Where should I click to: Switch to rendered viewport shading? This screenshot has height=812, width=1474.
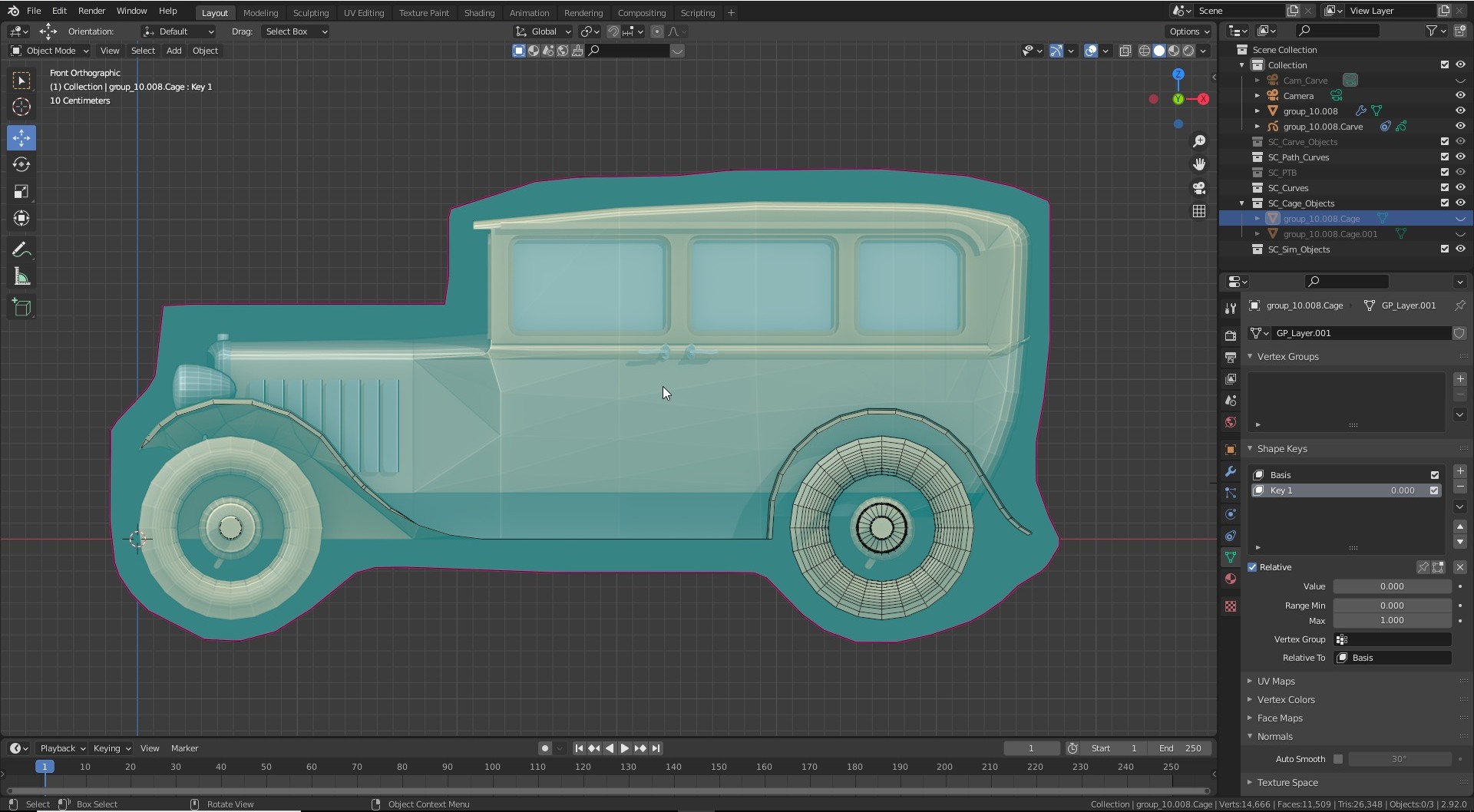[x=1188, y=51]
